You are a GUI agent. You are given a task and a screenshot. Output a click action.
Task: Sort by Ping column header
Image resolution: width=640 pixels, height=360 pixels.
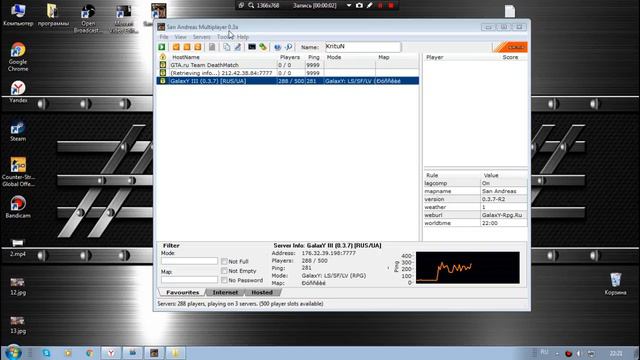pos(314,57)
